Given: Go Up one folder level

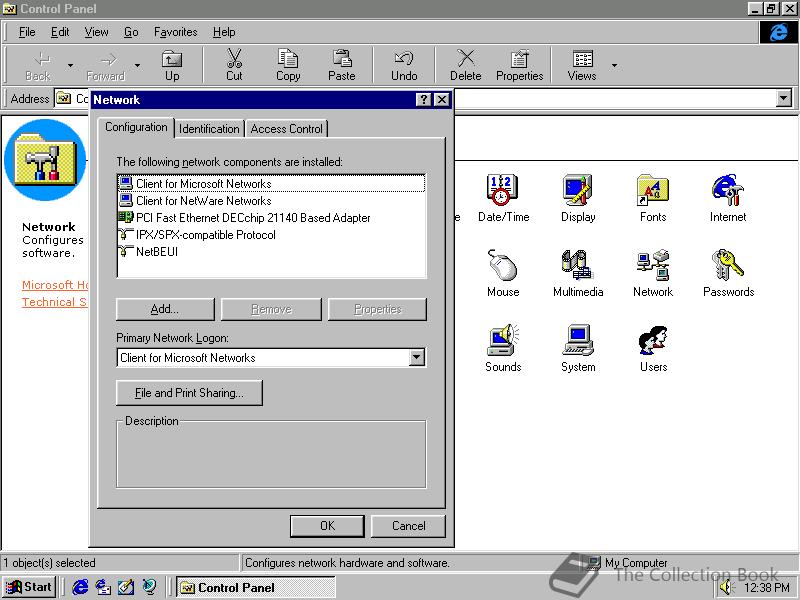Looking at the screenshot, I should [172, 65].
